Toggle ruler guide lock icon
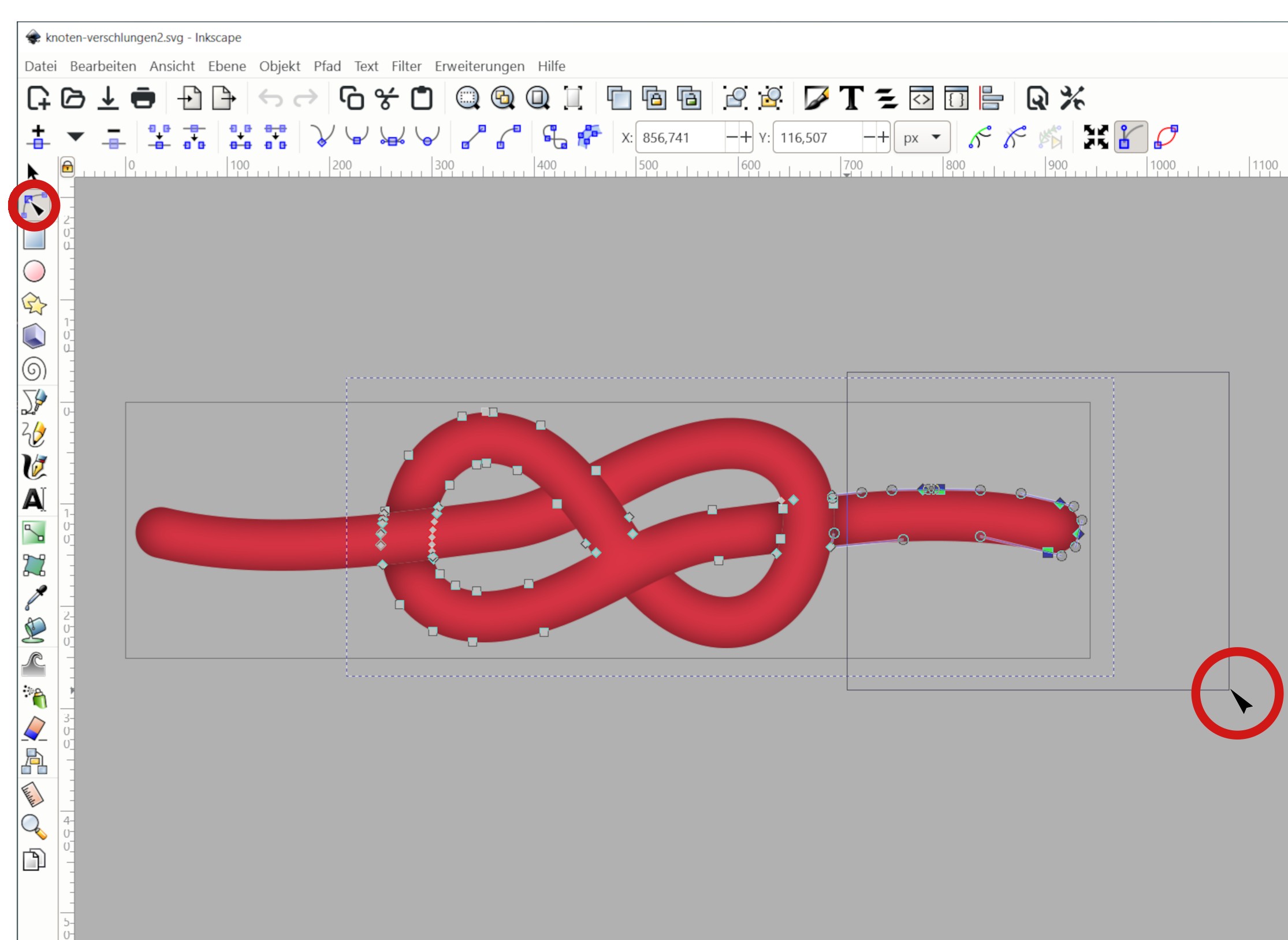1288x940 pixels. coord(68,167)
